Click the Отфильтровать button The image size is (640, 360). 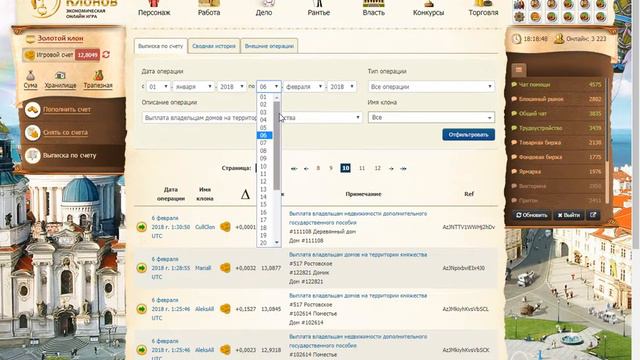469,135
